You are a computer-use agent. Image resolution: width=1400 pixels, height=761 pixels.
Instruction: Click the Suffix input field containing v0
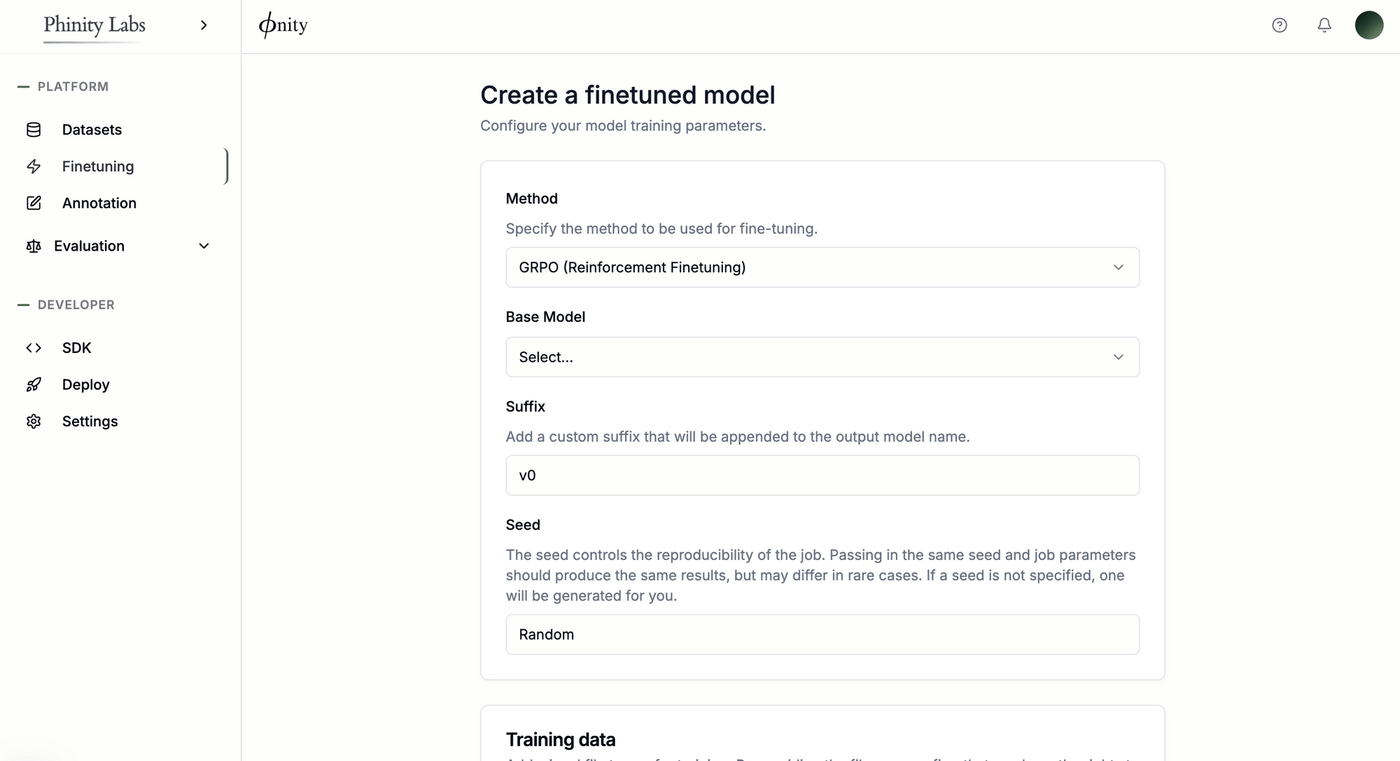(x=822, y=475)
